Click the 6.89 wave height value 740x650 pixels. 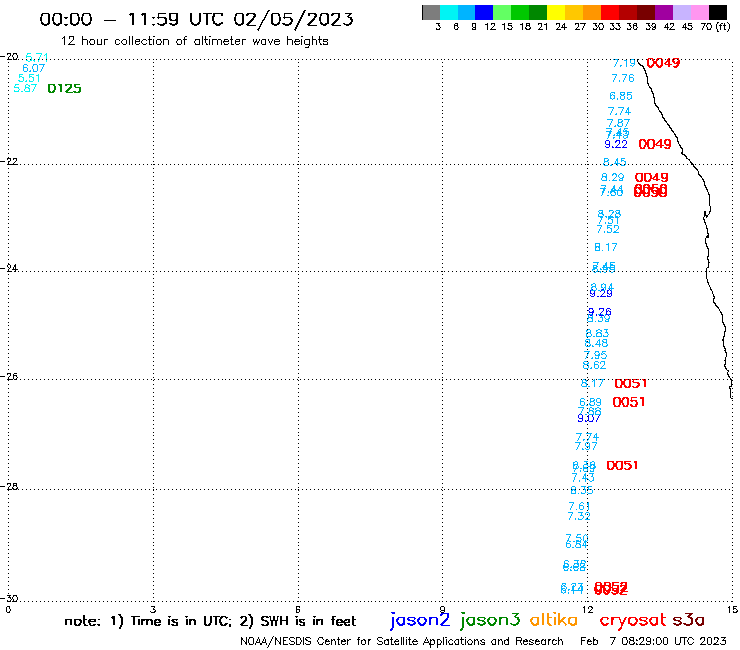[x=590, y=402]
